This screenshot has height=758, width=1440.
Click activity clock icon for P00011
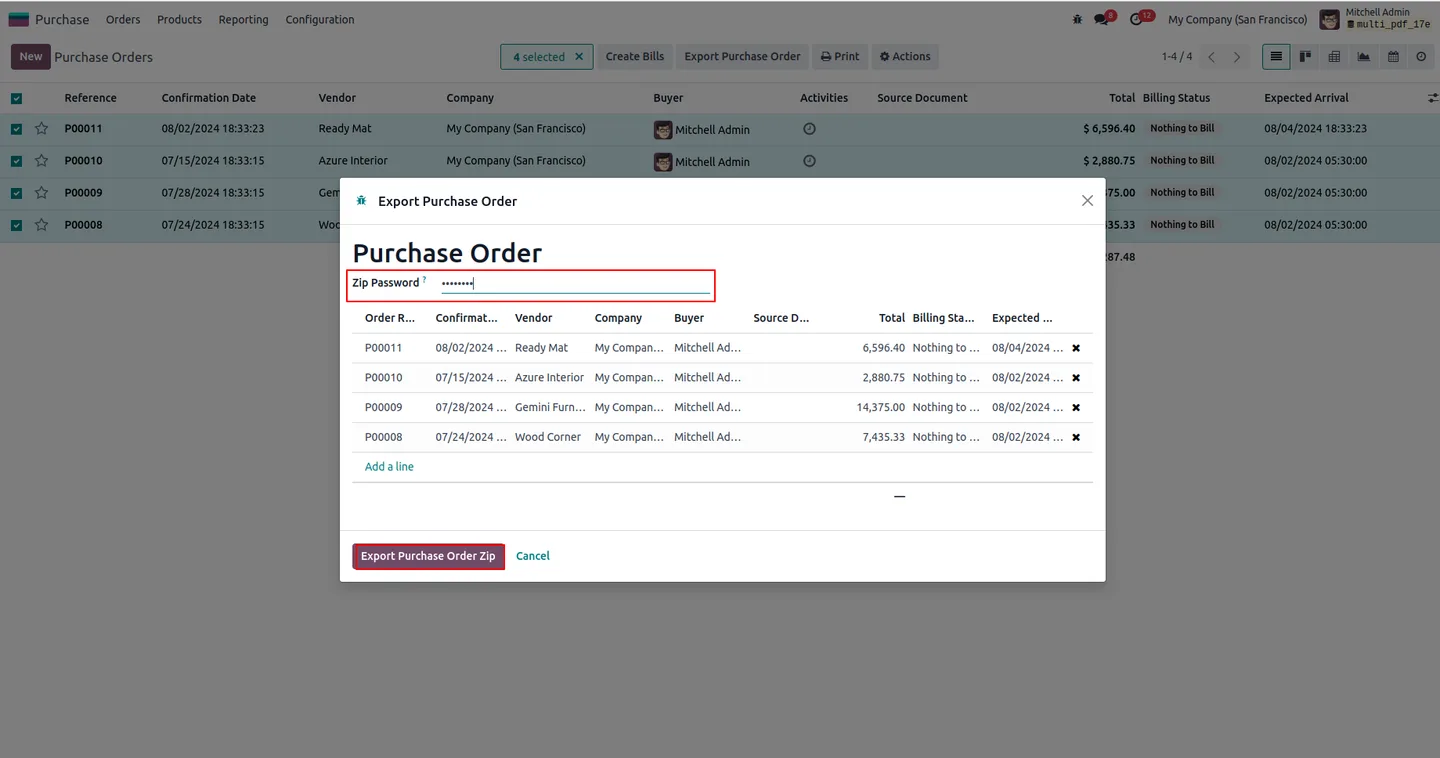coord(809,129)
